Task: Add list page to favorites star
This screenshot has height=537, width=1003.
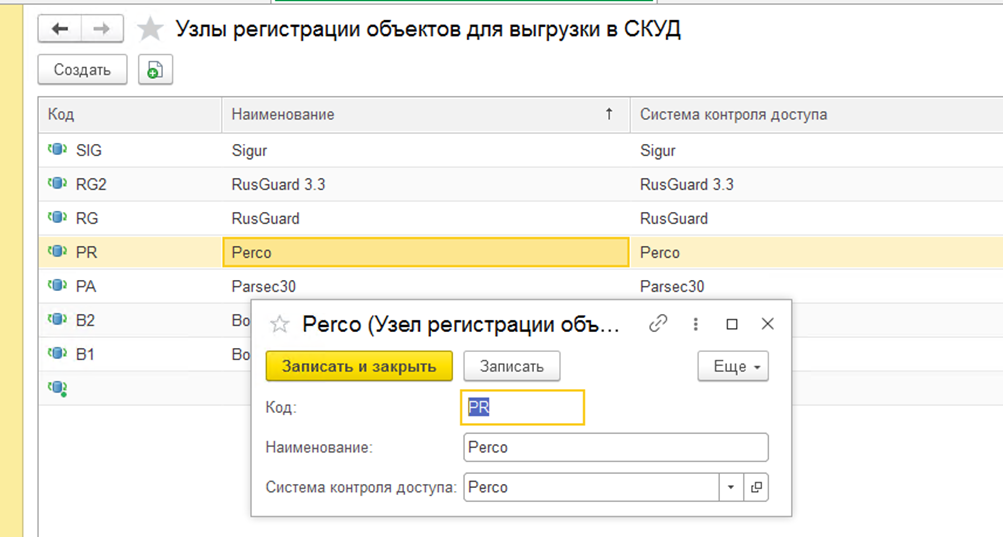Action: coord(150,29)
